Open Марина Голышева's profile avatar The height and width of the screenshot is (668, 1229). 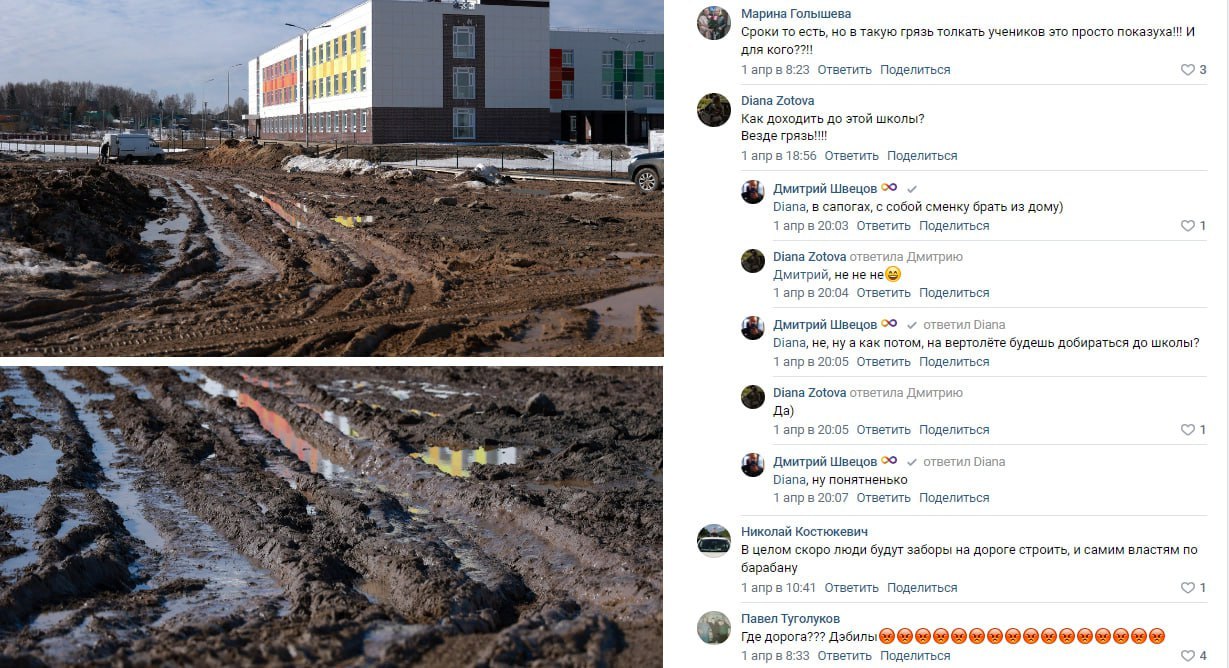714,23
